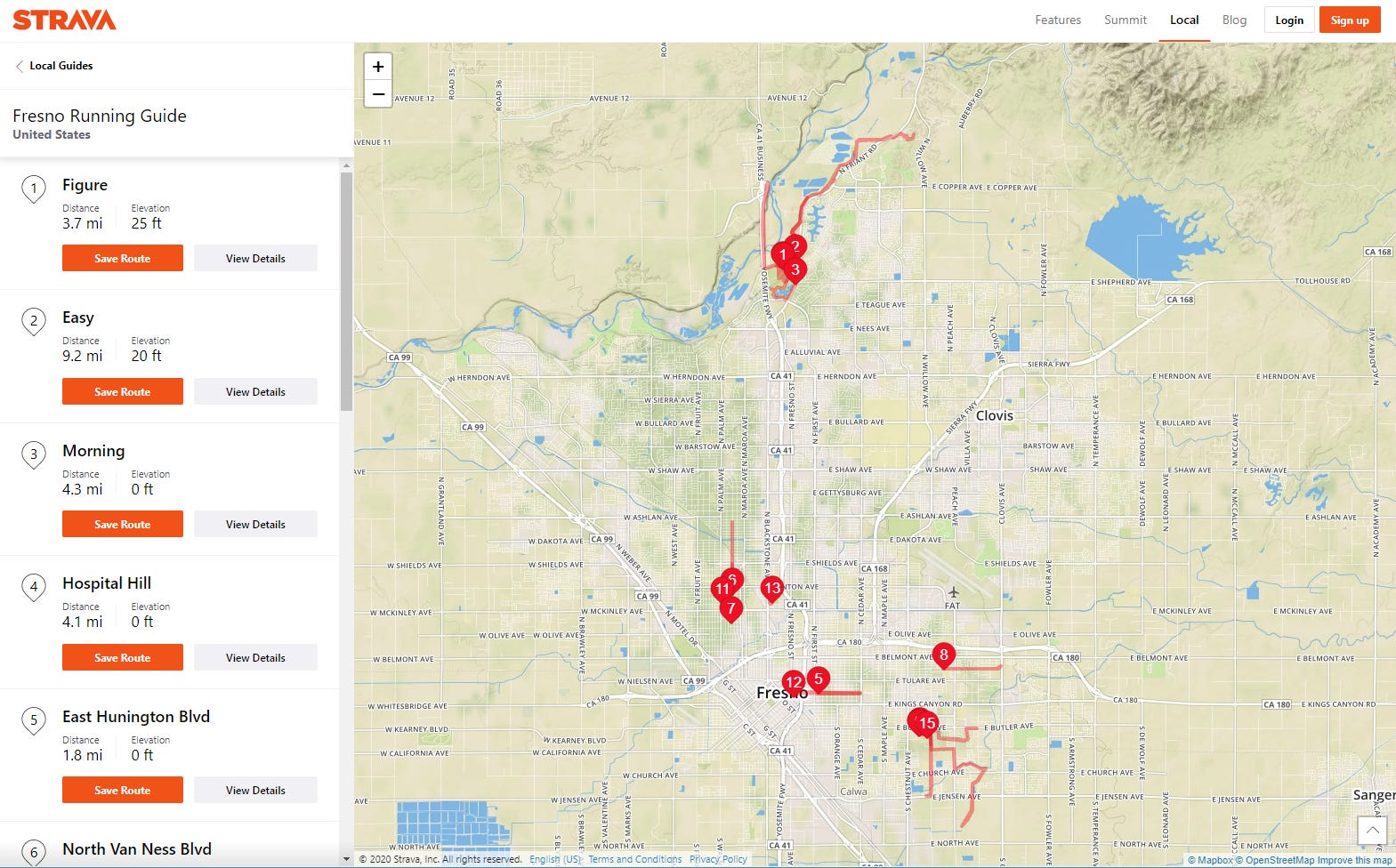Image resolution: width=1396 pixels, height=868 pixels.
Task: View details for the Easy route
Action: pos(255,391)
